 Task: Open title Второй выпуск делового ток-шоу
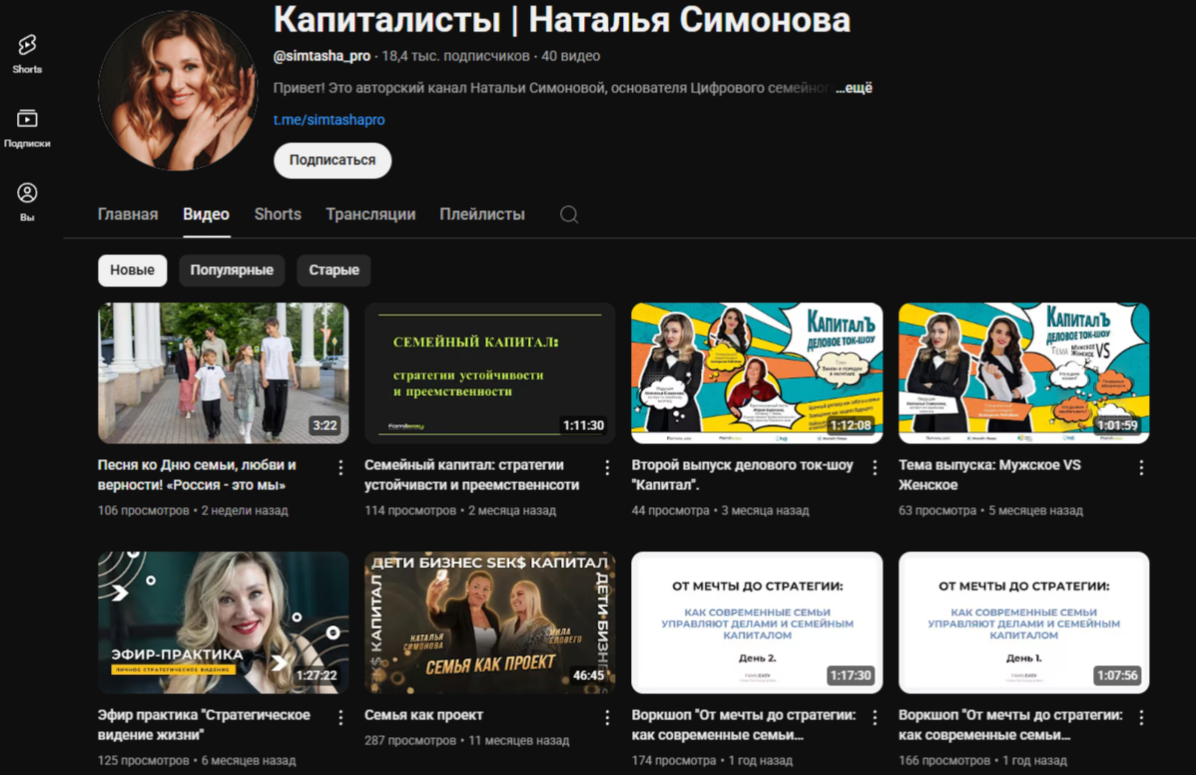tap(742, 474)
